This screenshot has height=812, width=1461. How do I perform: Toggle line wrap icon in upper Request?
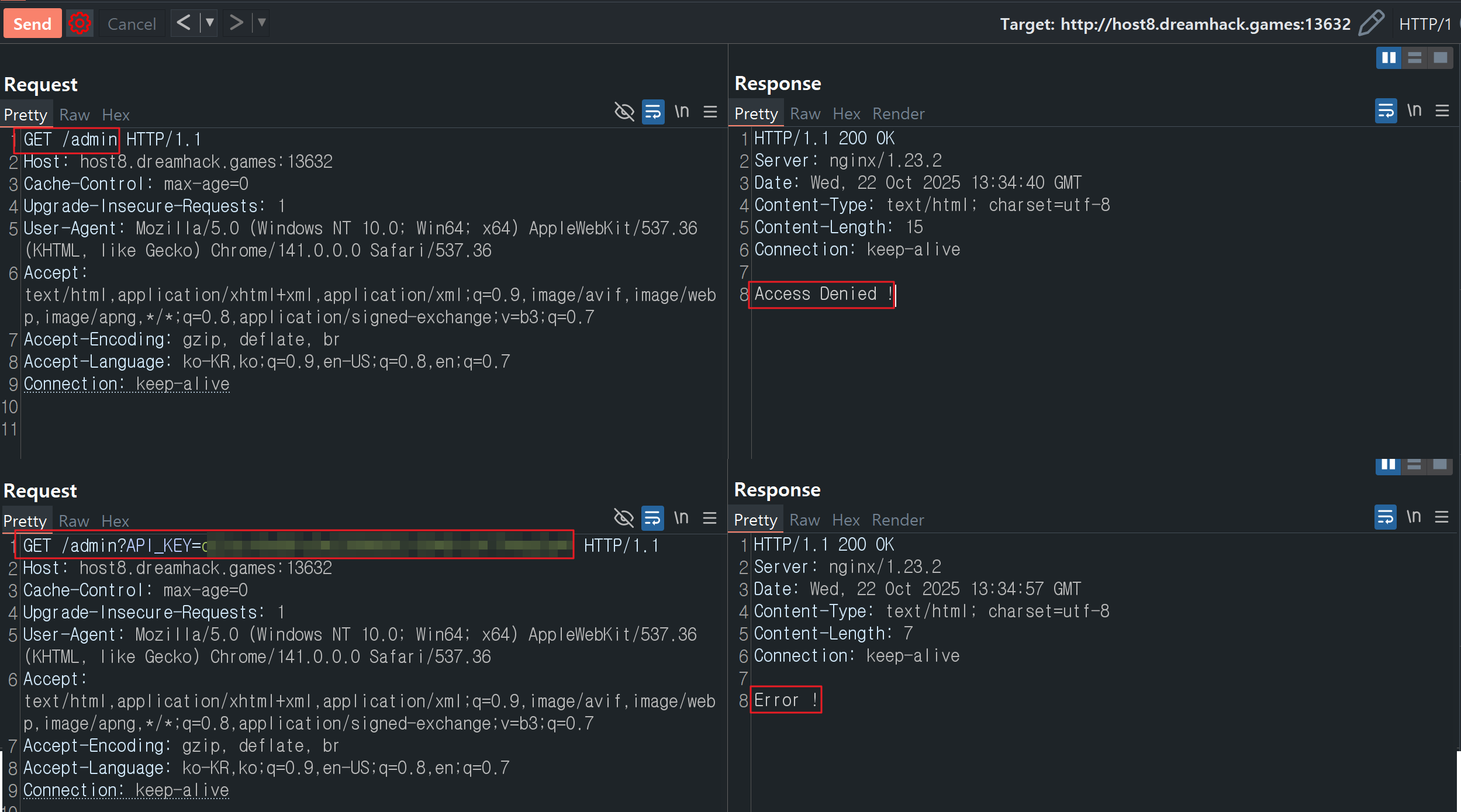pos(652,112)
